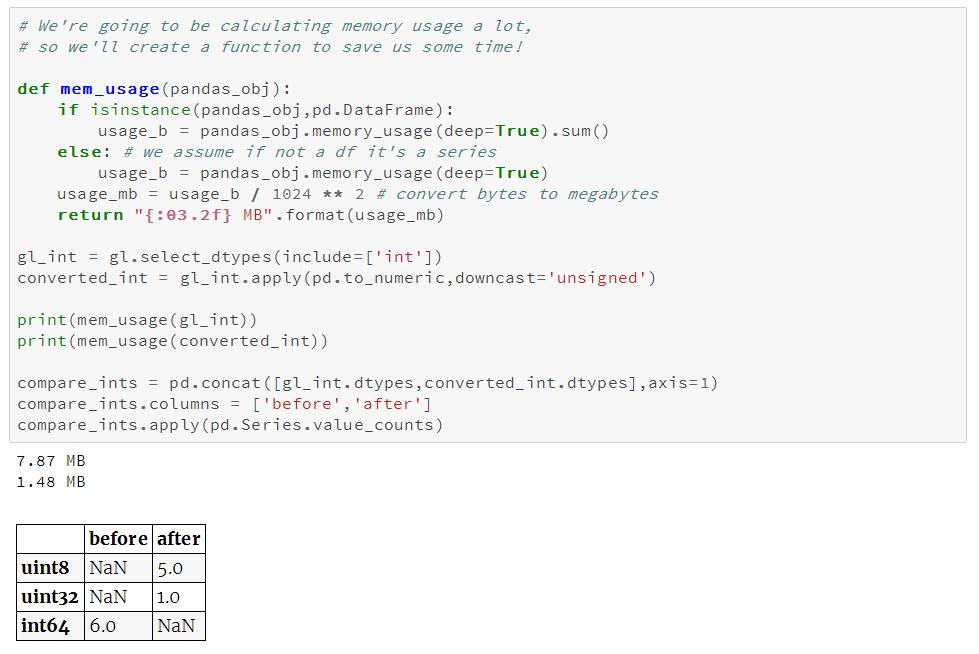Place cursor on the print(mem_usage(converted_int)) line
This screenshot has width=979, height=654.
click(172, 341)
